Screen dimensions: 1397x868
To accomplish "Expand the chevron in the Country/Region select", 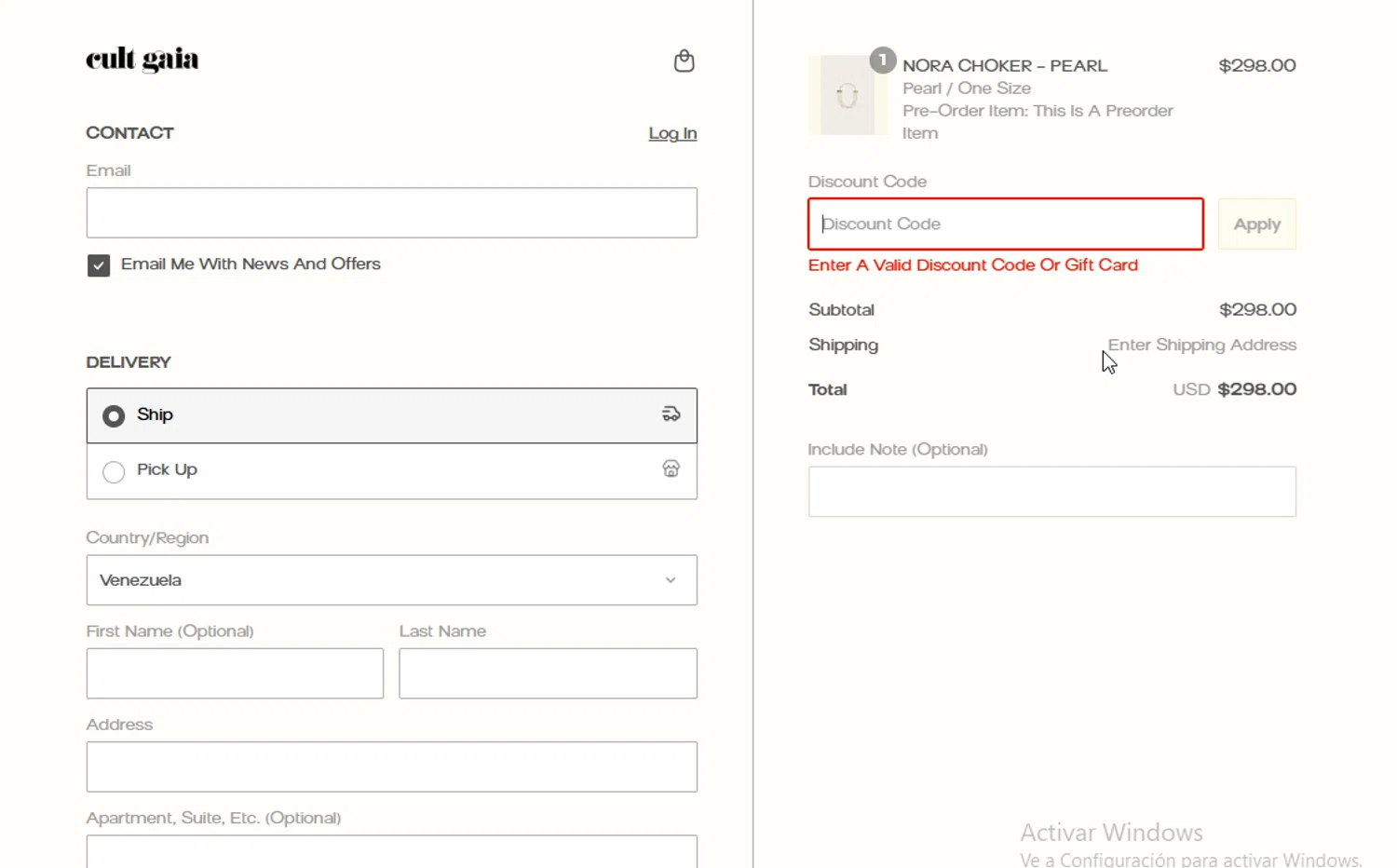I will click(x=671, y=580).
